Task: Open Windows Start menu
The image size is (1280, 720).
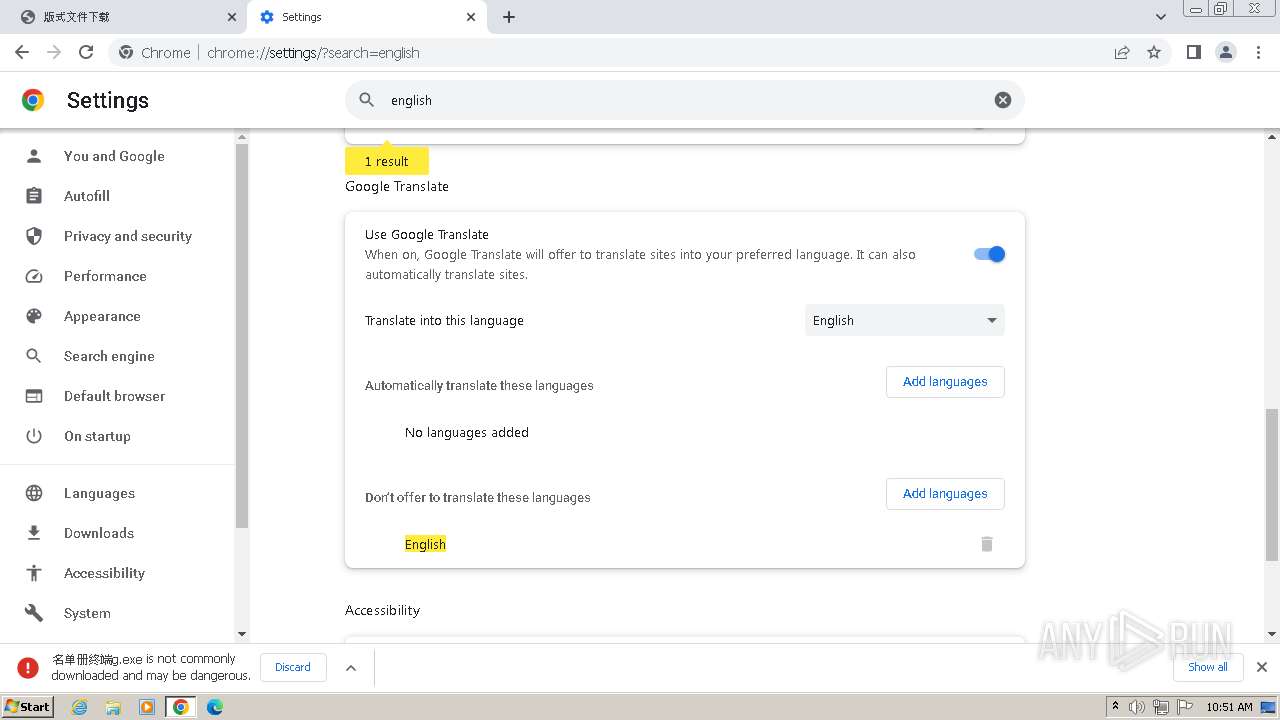Action: [27, 706]
